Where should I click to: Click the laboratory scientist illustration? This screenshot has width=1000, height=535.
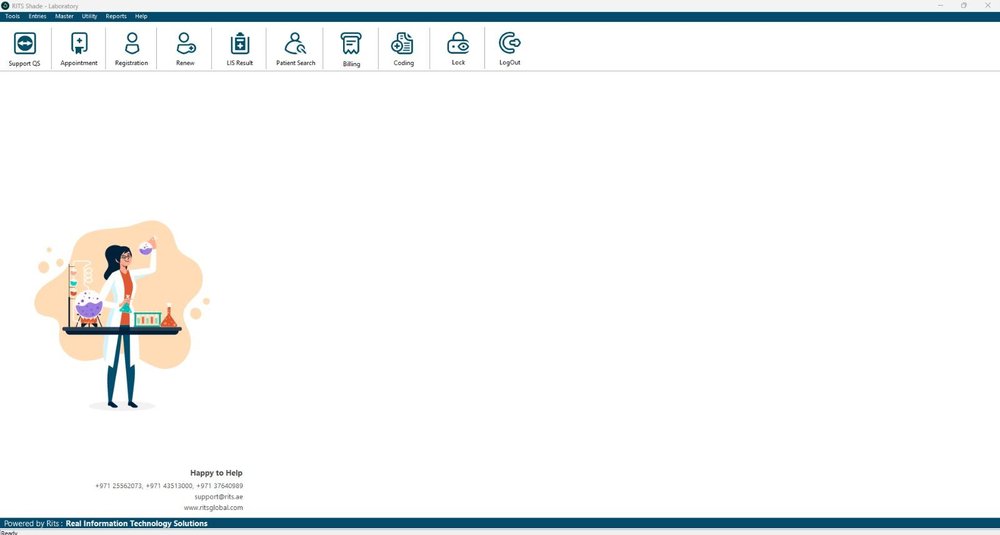point(121,314)
